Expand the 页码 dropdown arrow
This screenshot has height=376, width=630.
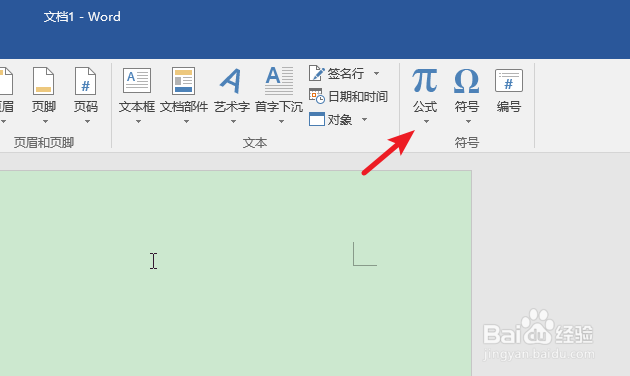[x=87, y=121]
